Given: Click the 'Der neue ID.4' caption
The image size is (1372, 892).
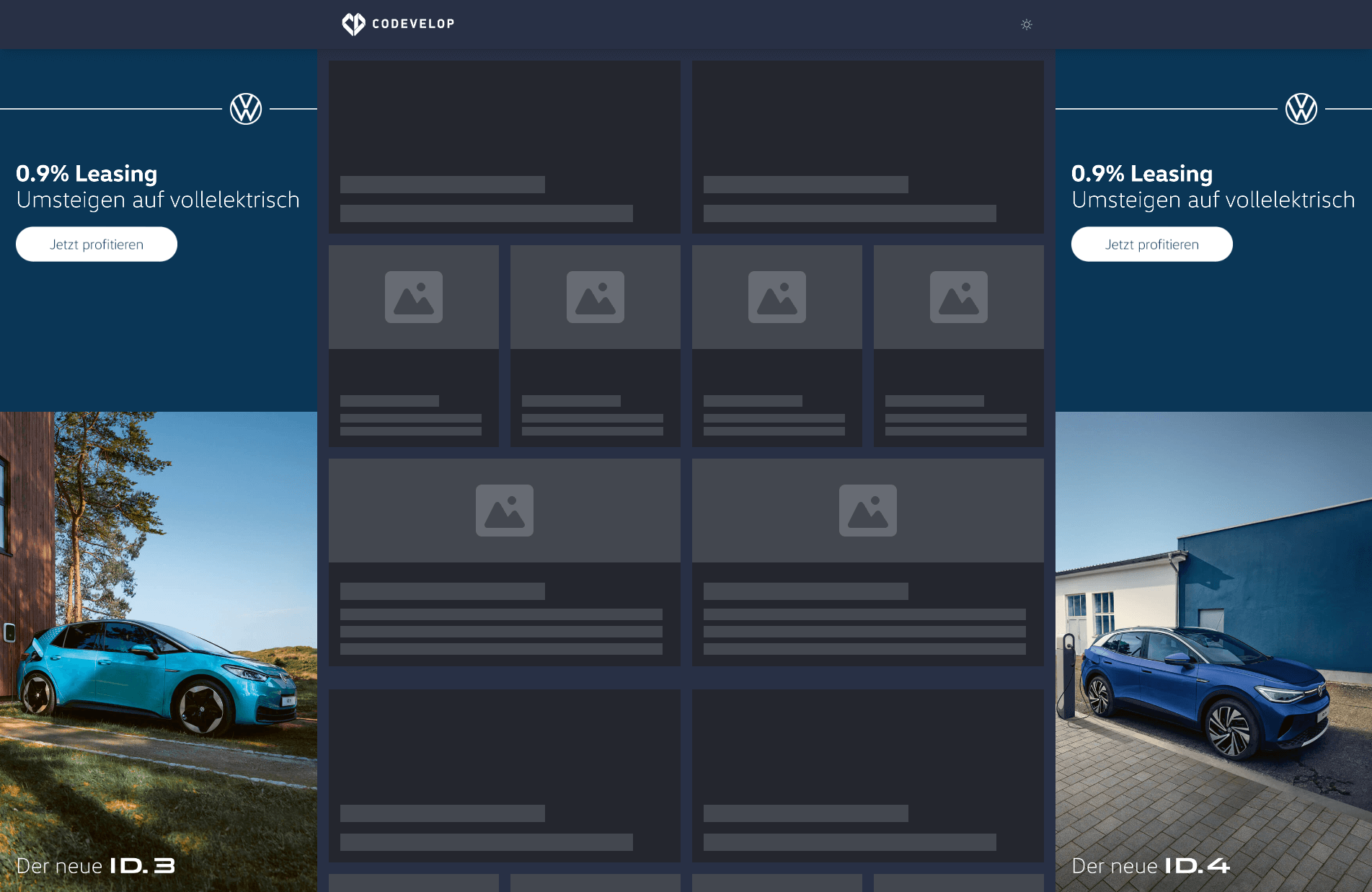Looking at the screenshot, I should (x=1151, y=865).
